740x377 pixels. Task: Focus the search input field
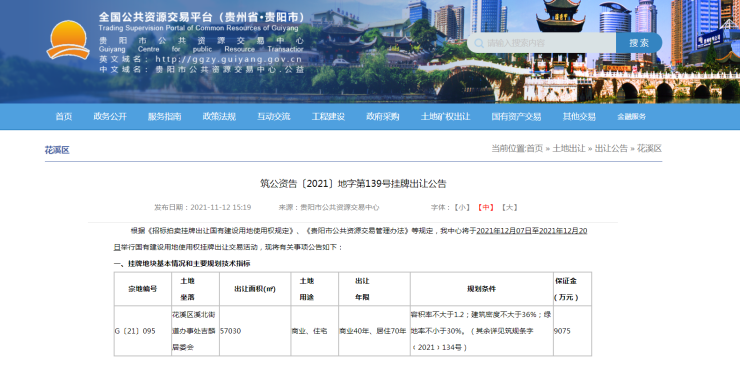(542, 43)
